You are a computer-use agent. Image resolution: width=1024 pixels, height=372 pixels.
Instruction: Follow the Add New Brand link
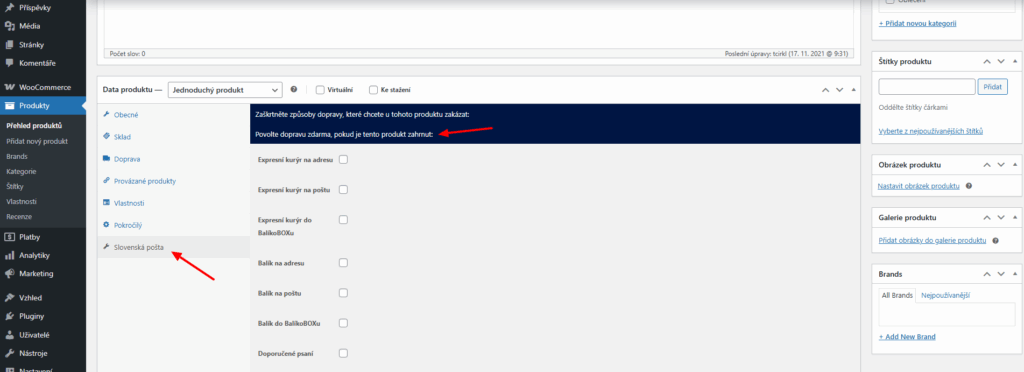[907, 337]
